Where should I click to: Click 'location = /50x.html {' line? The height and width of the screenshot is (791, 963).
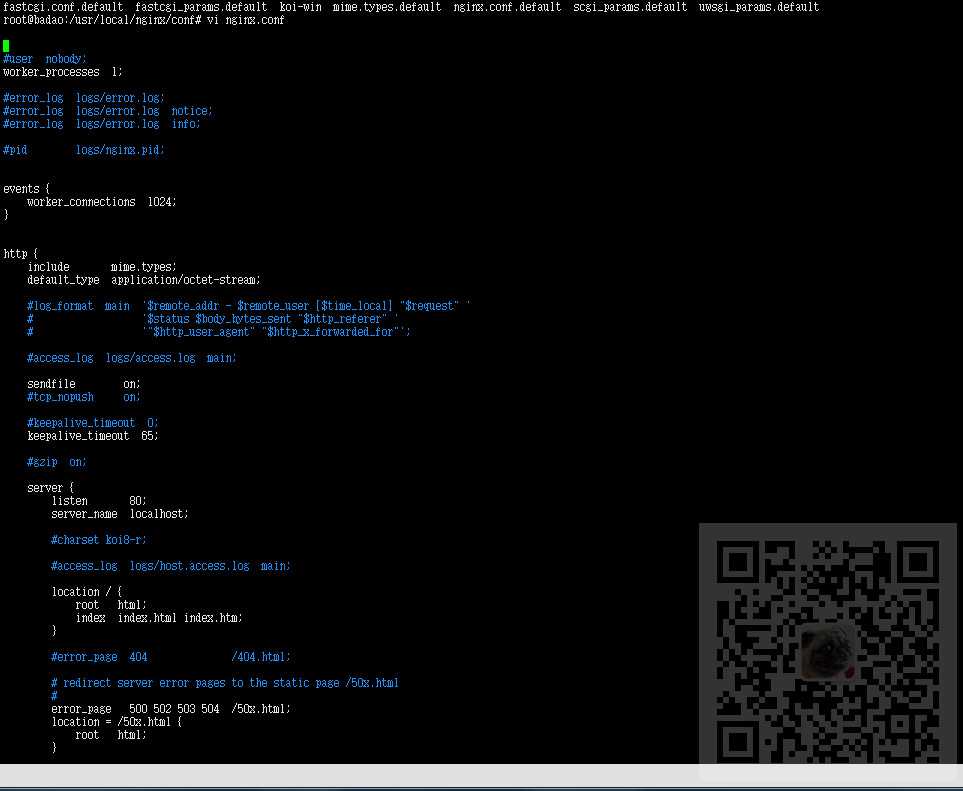[x=117, y=722]
